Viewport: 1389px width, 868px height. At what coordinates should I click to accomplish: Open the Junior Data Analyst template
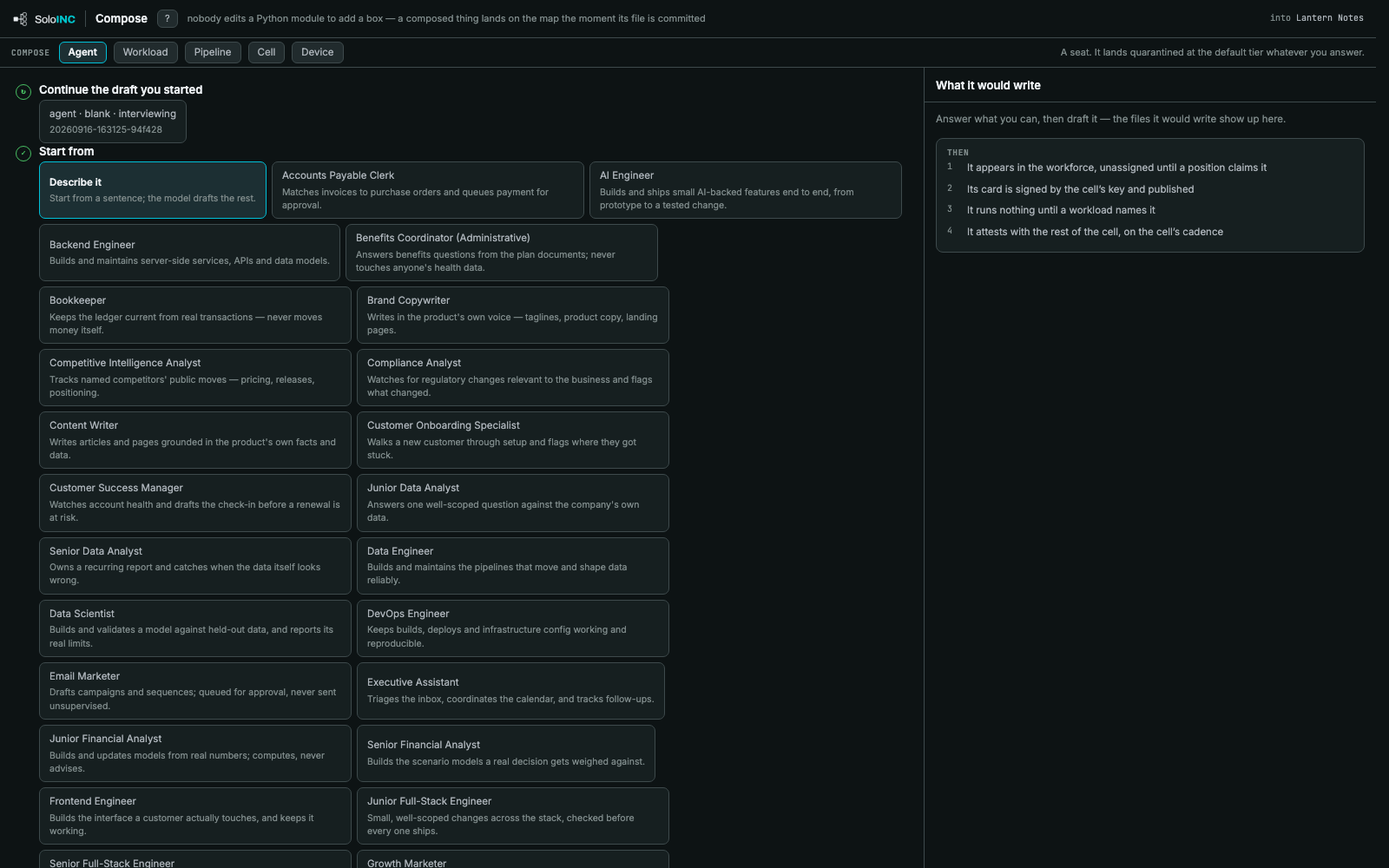513,503
